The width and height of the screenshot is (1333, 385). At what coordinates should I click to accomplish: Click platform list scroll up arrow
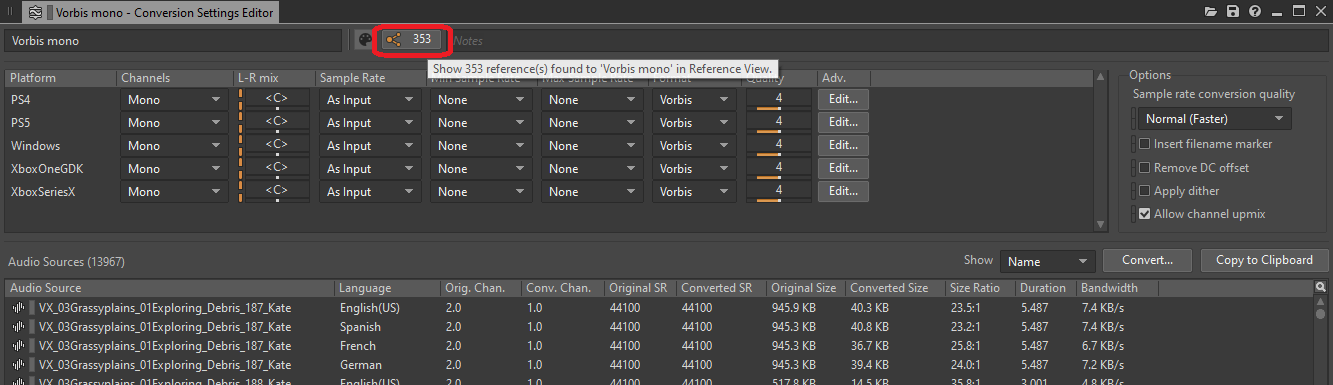pyautogui.click(x=1101, y=76)
